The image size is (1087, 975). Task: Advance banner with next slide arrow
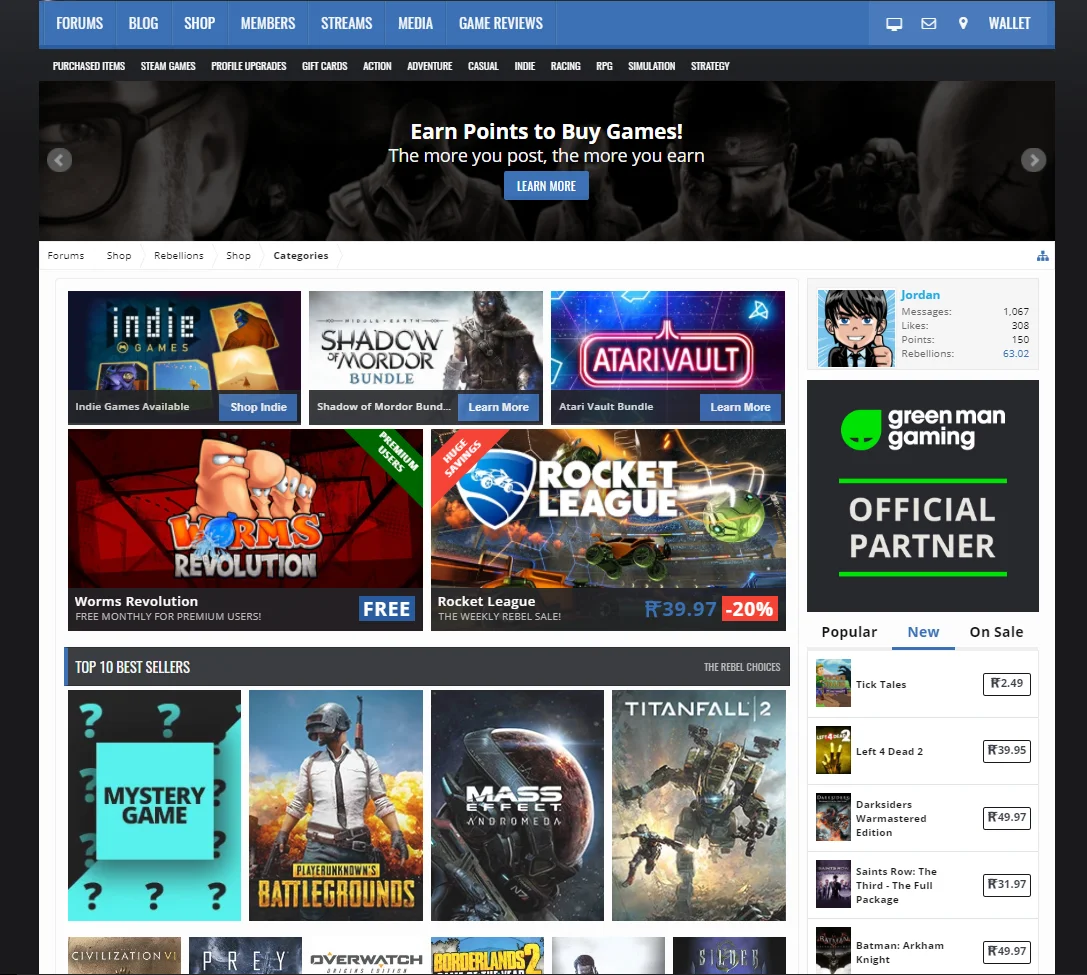click(1033, 160)
